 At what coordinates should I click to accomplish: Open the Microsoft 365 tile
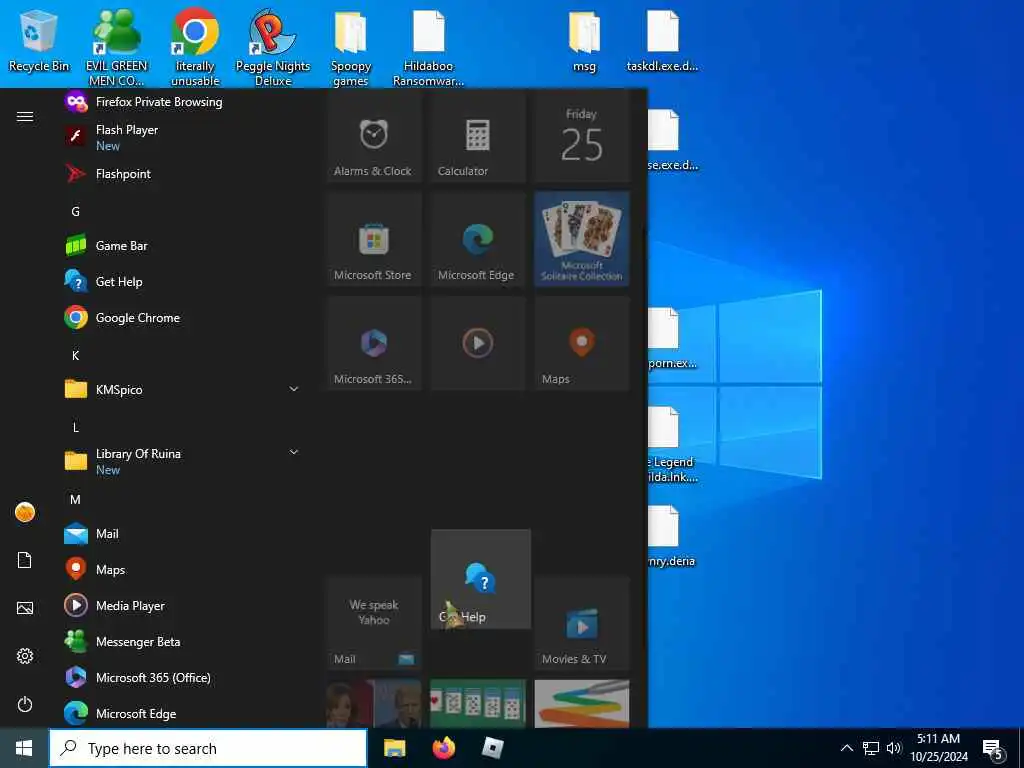[374, 343]
